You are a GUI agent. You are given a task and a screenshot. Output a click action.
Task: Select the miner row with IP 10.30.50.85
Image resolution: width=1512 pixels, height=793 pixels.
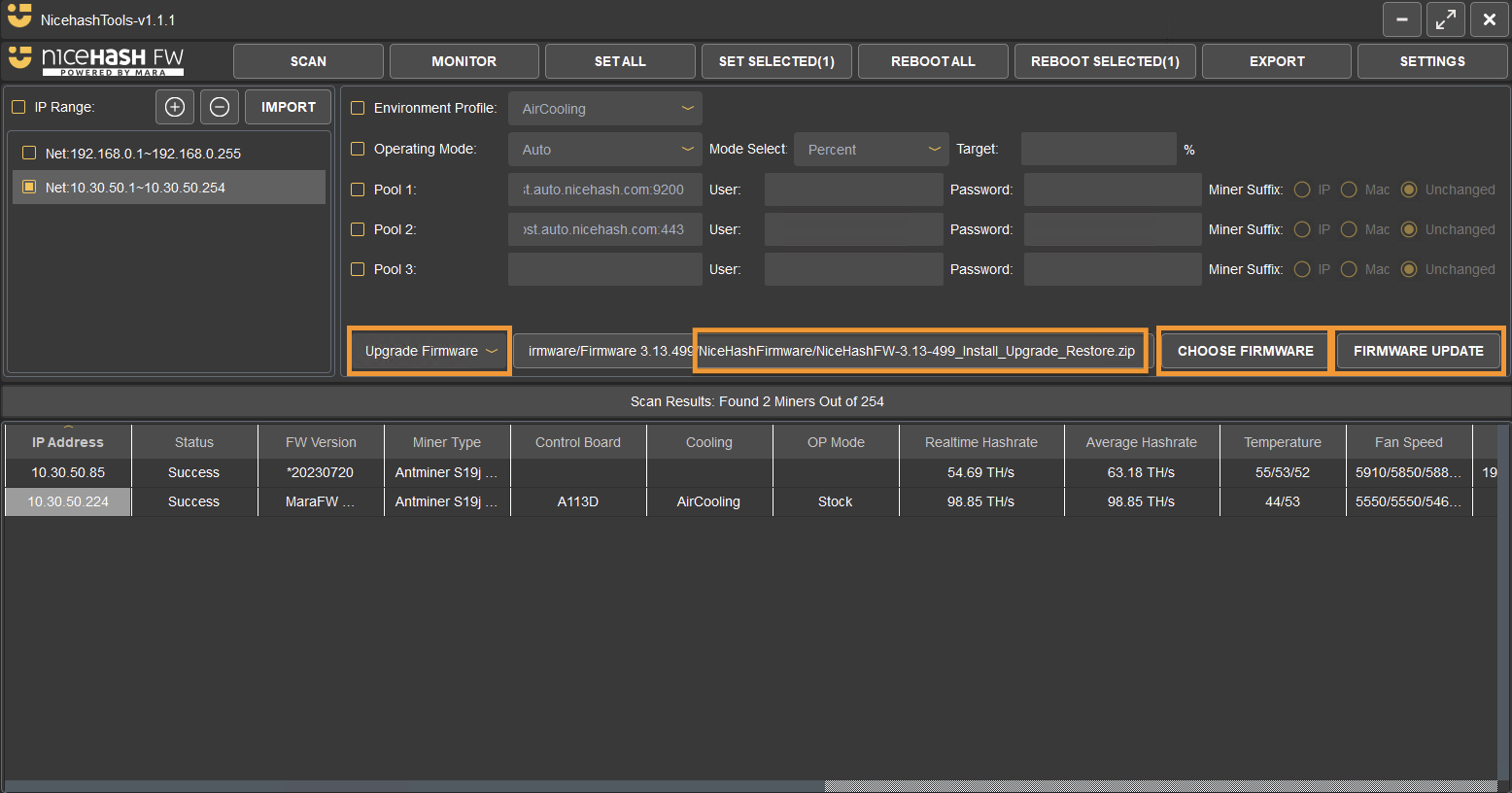point(67,472)
